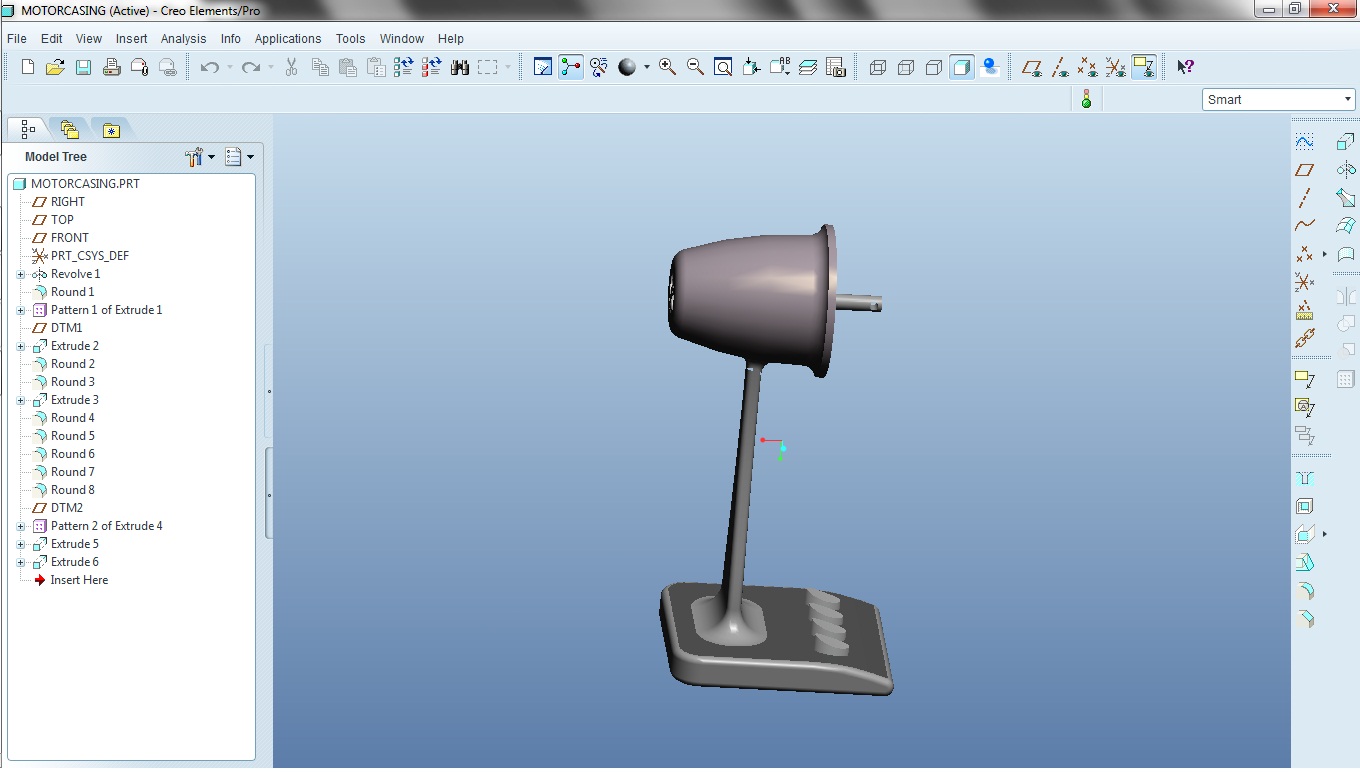Open the File menu

(x=17, y=38)
